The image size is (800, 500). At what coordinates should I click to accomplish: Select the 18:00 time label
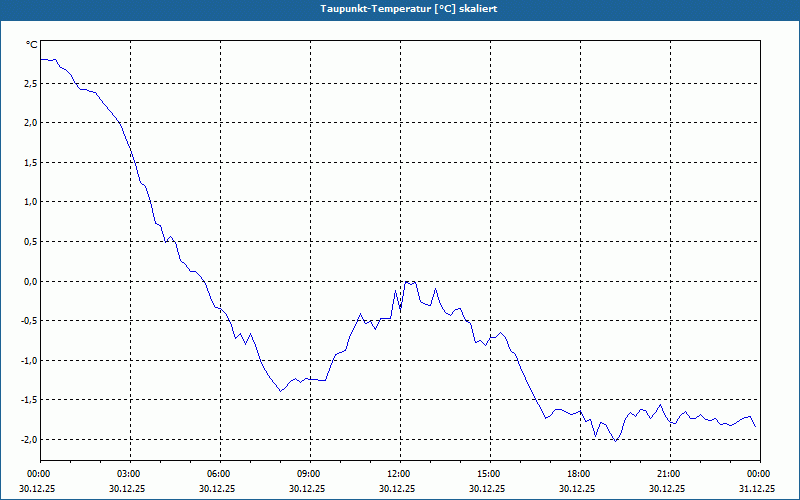(x=580, y=474)
